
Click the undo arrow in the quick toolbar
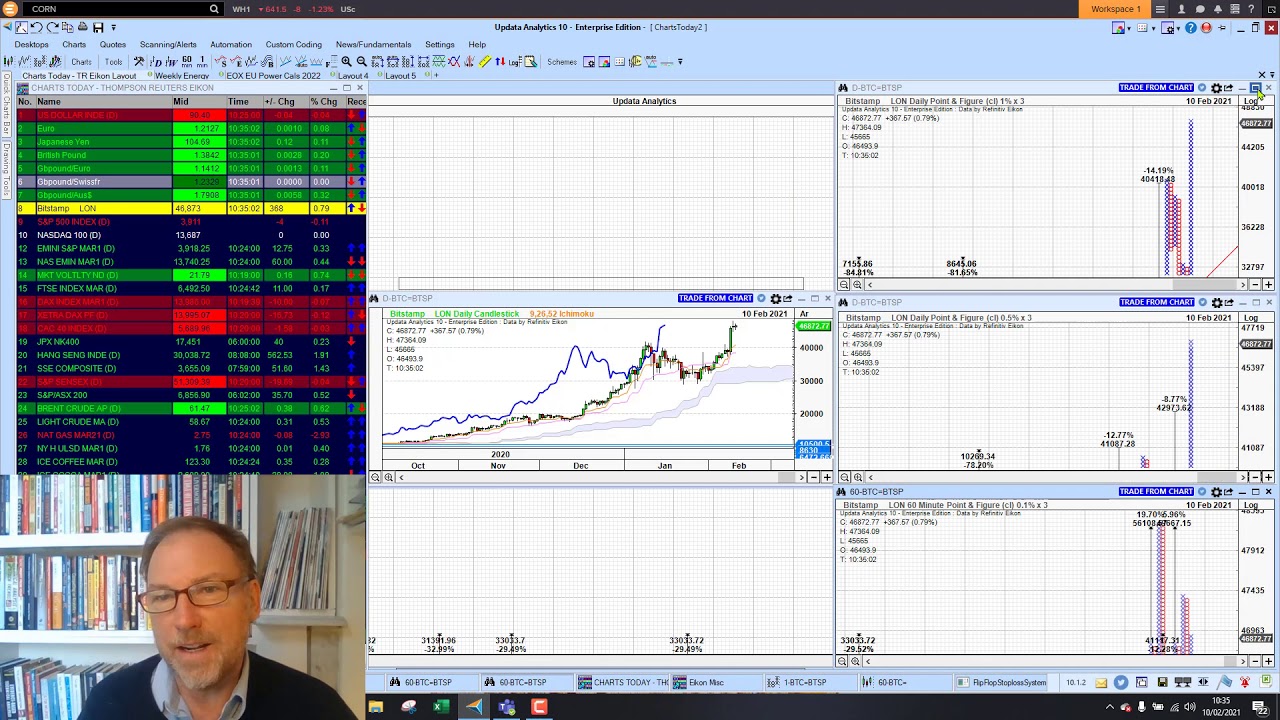coord(36,27)
